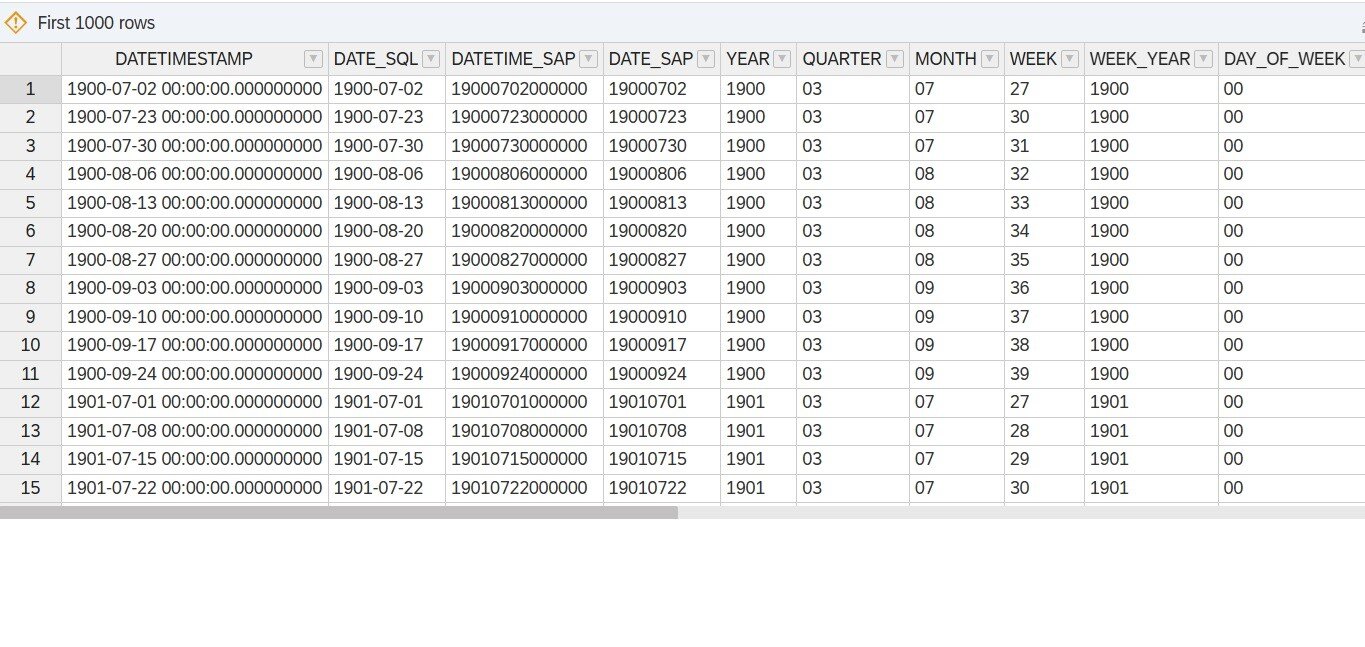Select WEEK cell with value 27 in row 1
This screenshot has height=647, width=1365.
point(1044,89)
